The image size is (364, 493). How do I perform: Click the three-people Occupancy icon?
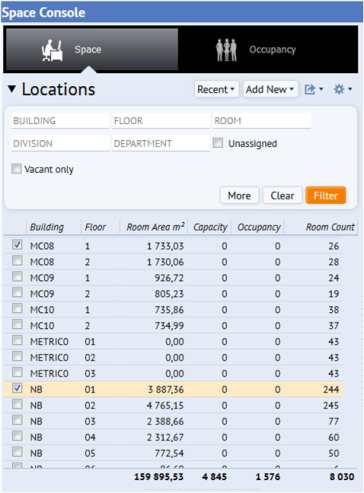(x=226, y=50)
